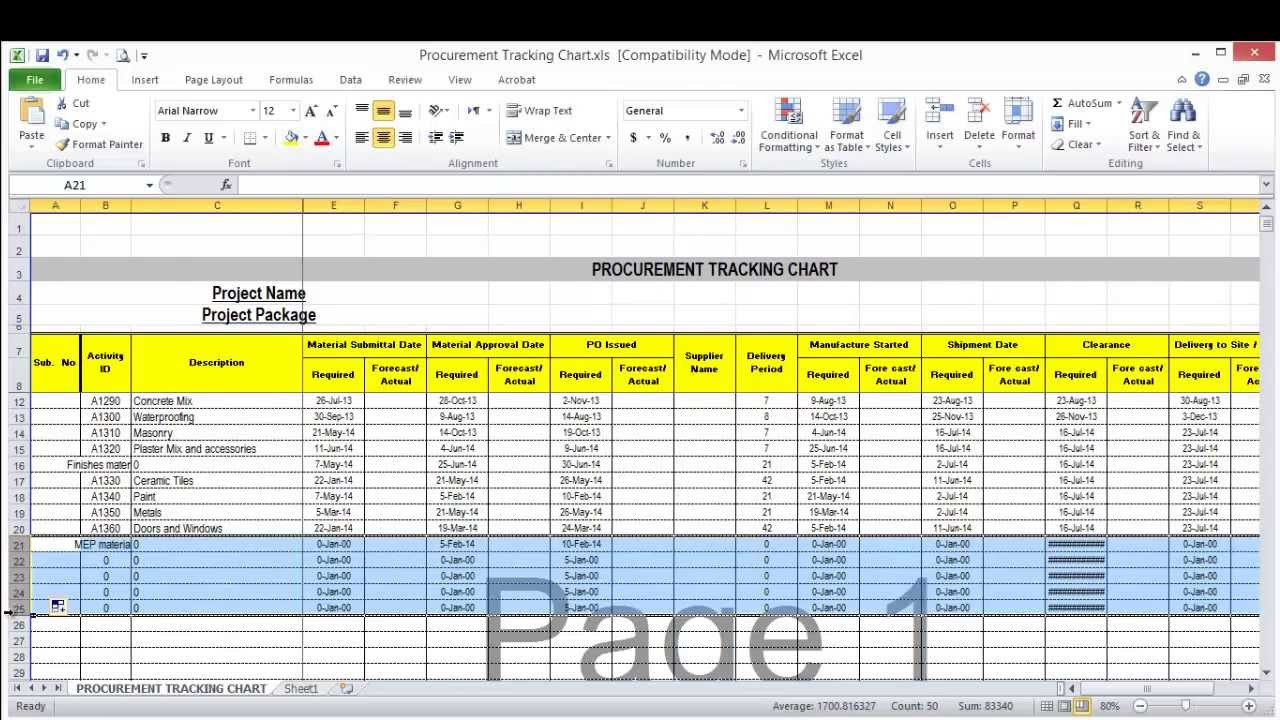This screenshot has width=1280, height=720.
Task: Toggle Bold formatting
Action: click(x=165, y=138)
